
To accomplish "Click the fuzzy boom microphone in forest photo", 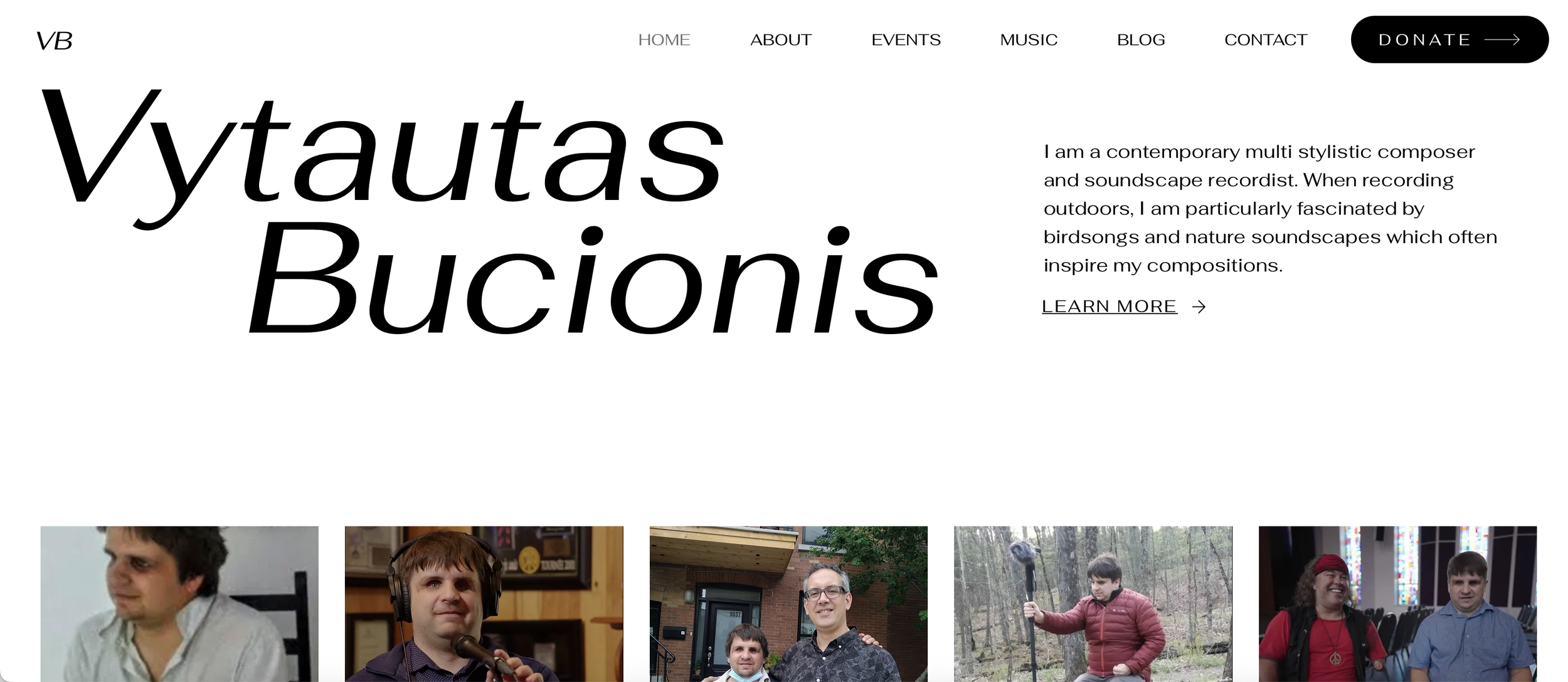I will (x=1024, y=554).
